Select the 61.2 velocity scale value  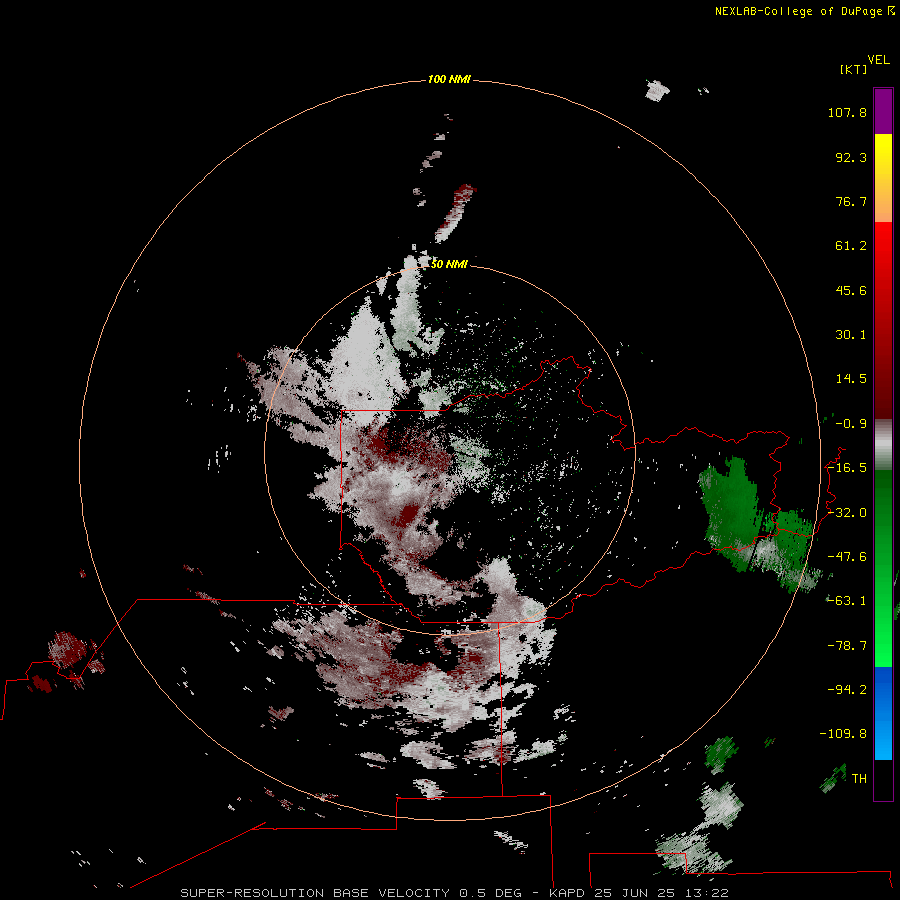(x=851, y=246)
